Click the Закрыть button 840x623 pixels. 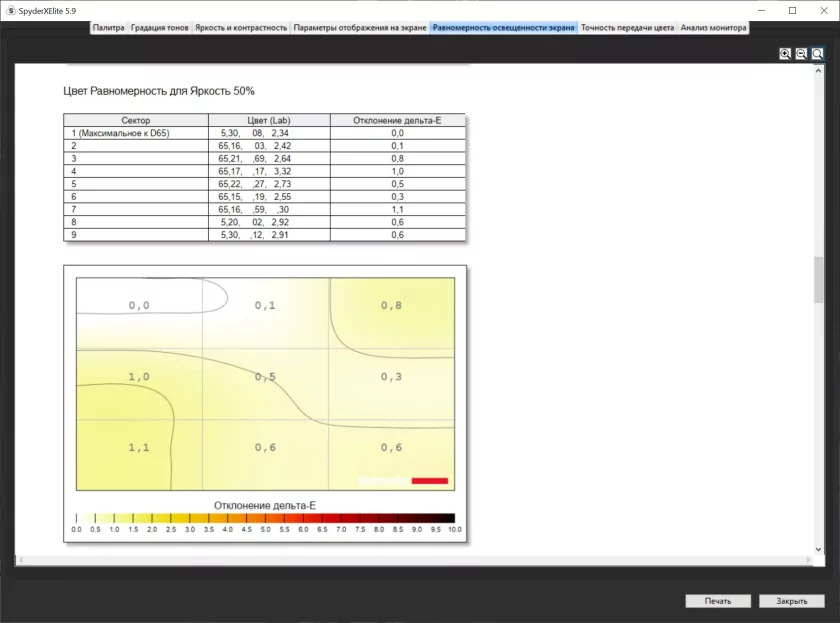[791, 601]
